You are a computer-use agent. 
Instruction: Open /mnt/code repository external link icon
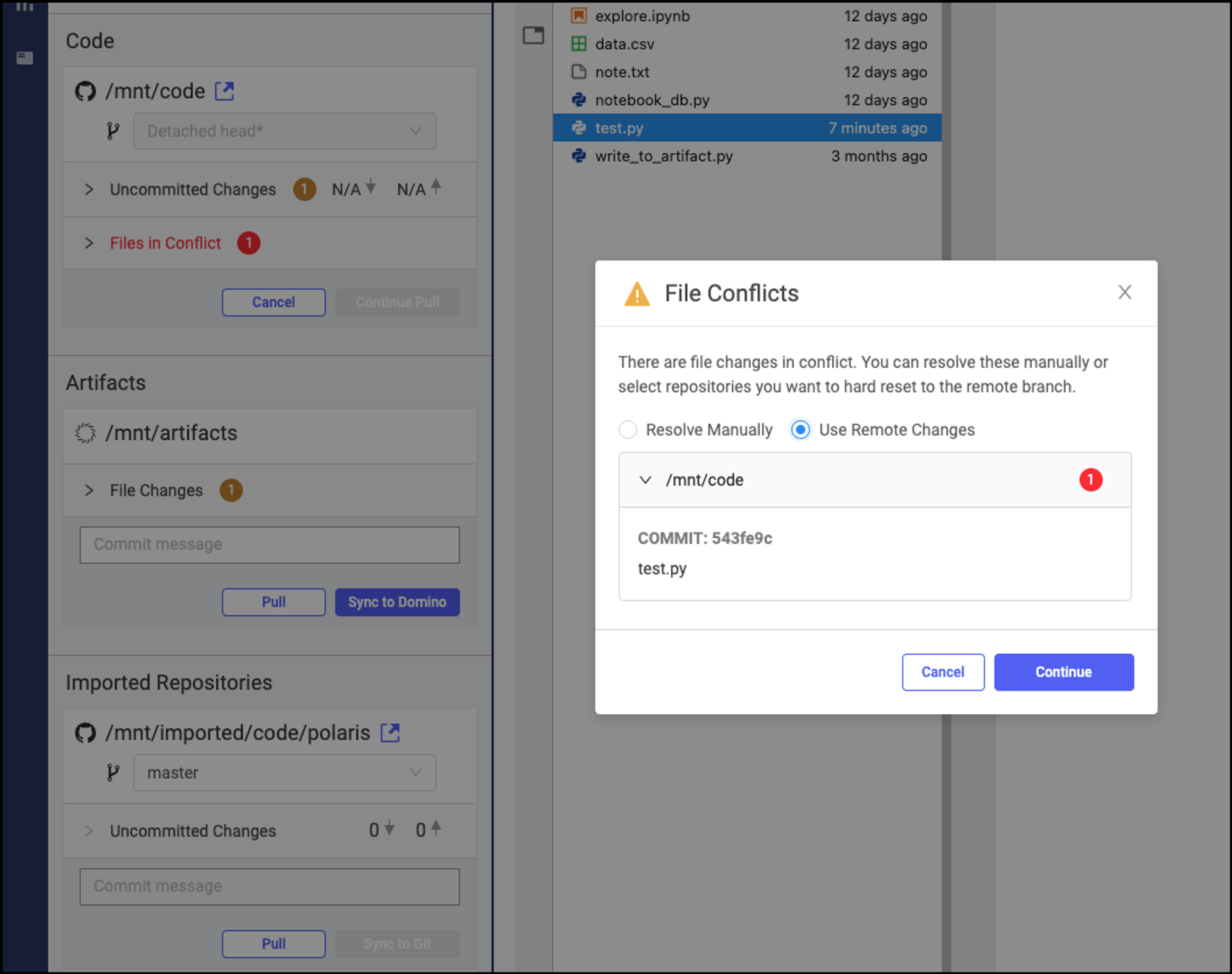click(x=224, y=91)
